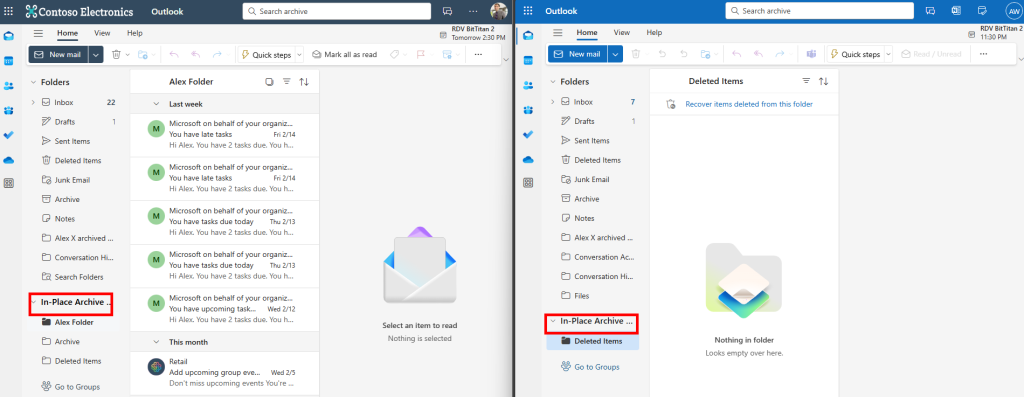Screen dimensions: 1024x397
Task: Click Delete trash icon in Contoso toolbar
Action: 116,55
